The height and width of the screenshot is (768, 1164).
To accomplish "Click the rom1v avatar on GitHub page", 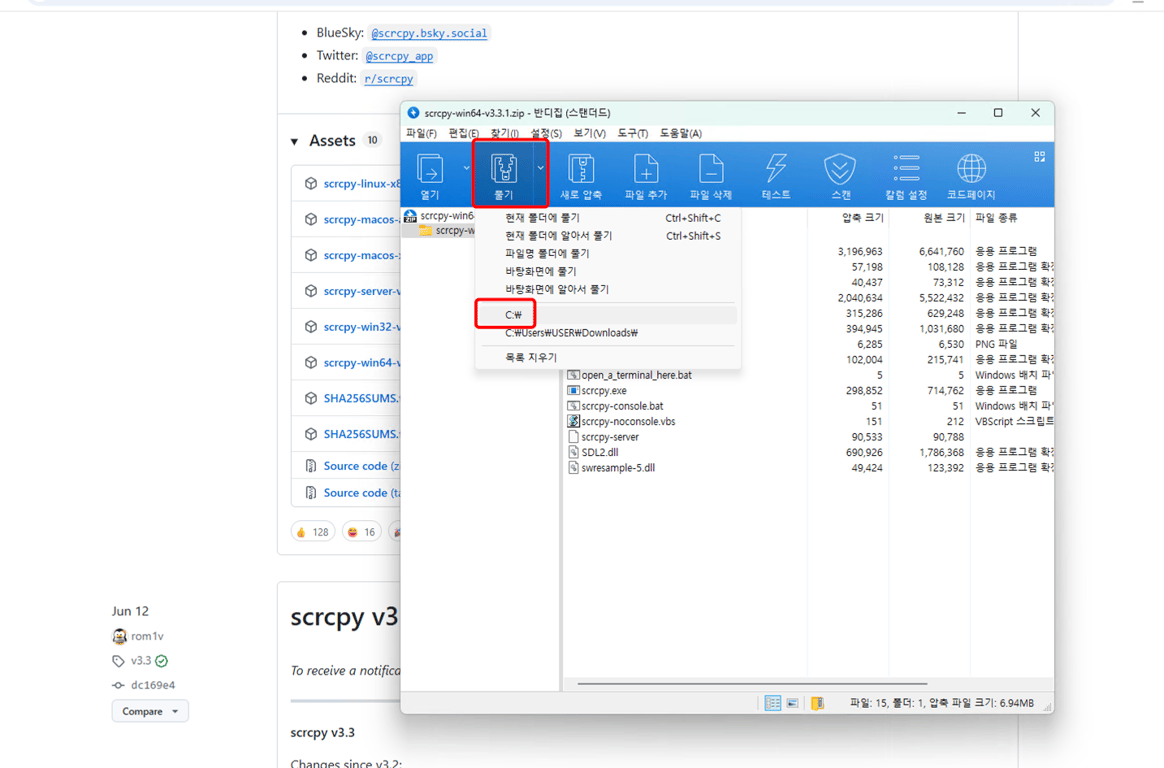I will (120, 636).
